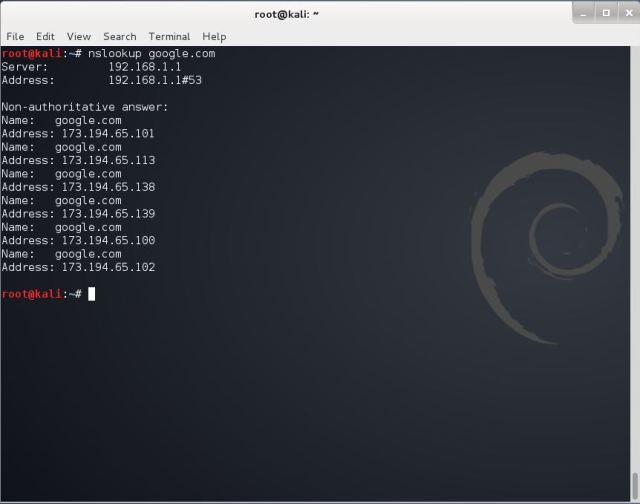
Task: Open the Edit menu
Action: [x=45, y=36]
